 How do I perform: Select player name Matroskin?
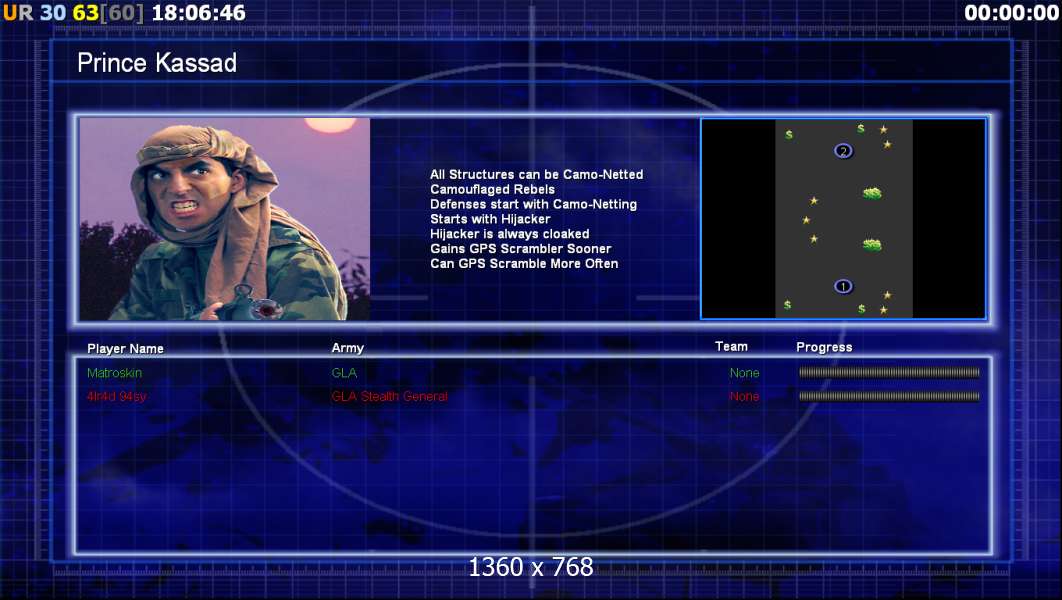coord(114,372)
